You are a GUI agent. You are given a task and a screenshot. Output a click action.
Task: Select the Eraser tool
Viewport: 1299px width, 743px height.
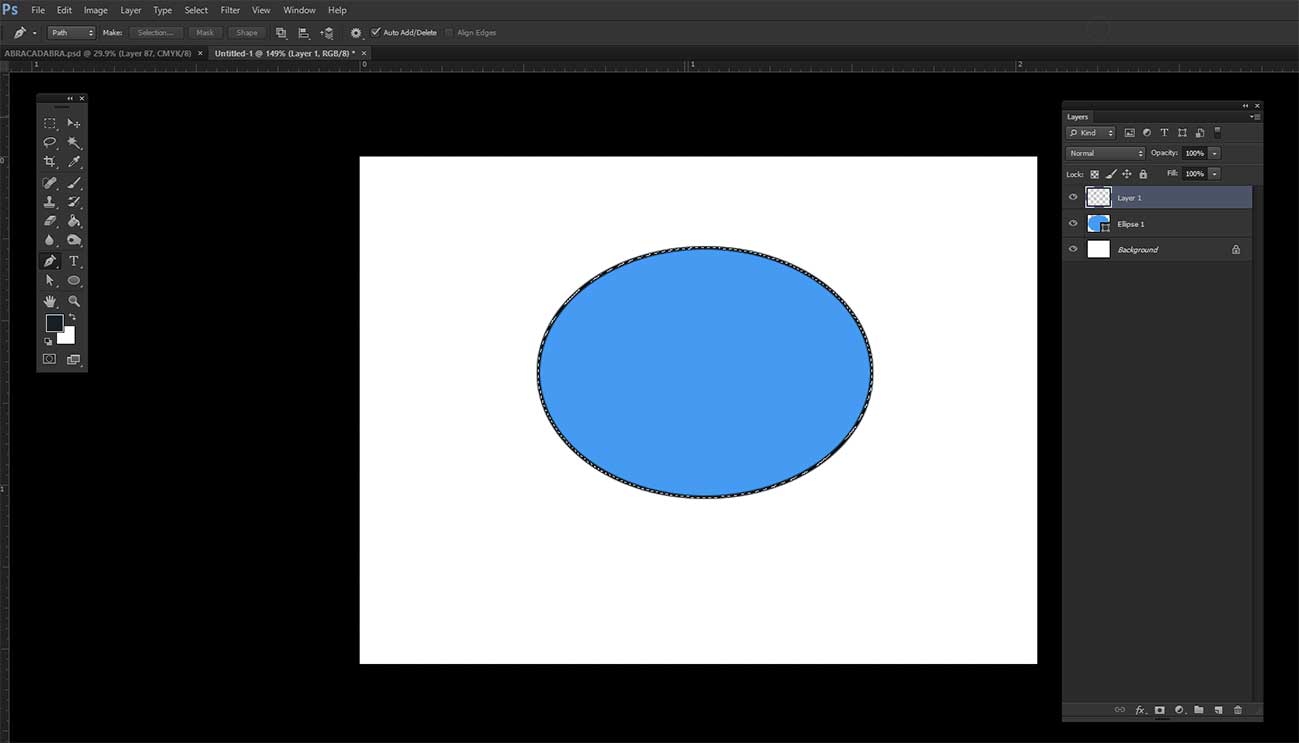tap(50, 221)
